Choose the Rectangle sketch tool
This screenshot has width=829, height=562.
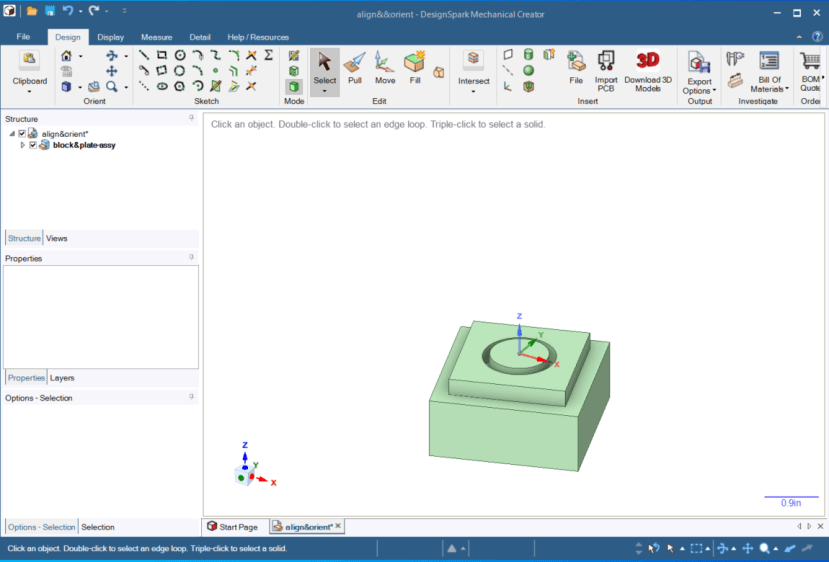tap(162, 55)
